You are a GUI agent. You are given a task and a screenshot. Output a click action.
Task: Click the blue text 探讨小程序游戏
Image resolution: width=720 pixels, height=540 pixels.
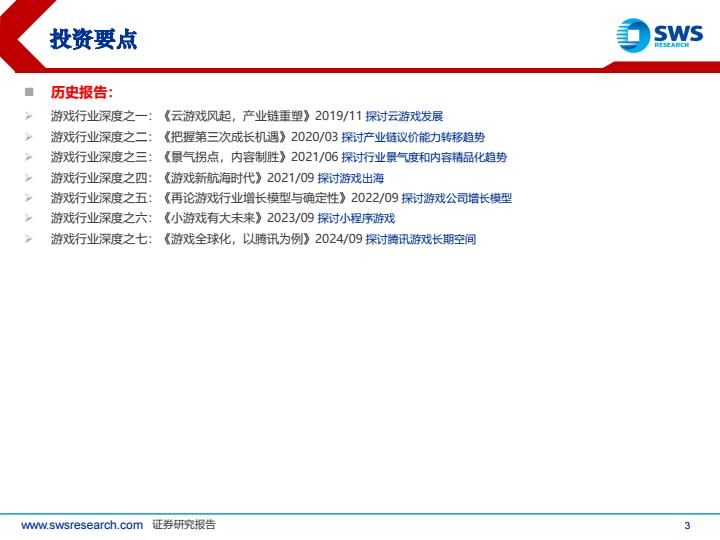click(x=356, y=218)
